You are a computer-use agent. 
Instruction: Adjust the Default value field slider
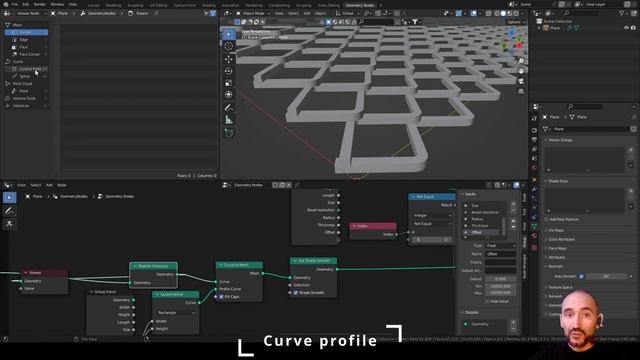(500, 279)
